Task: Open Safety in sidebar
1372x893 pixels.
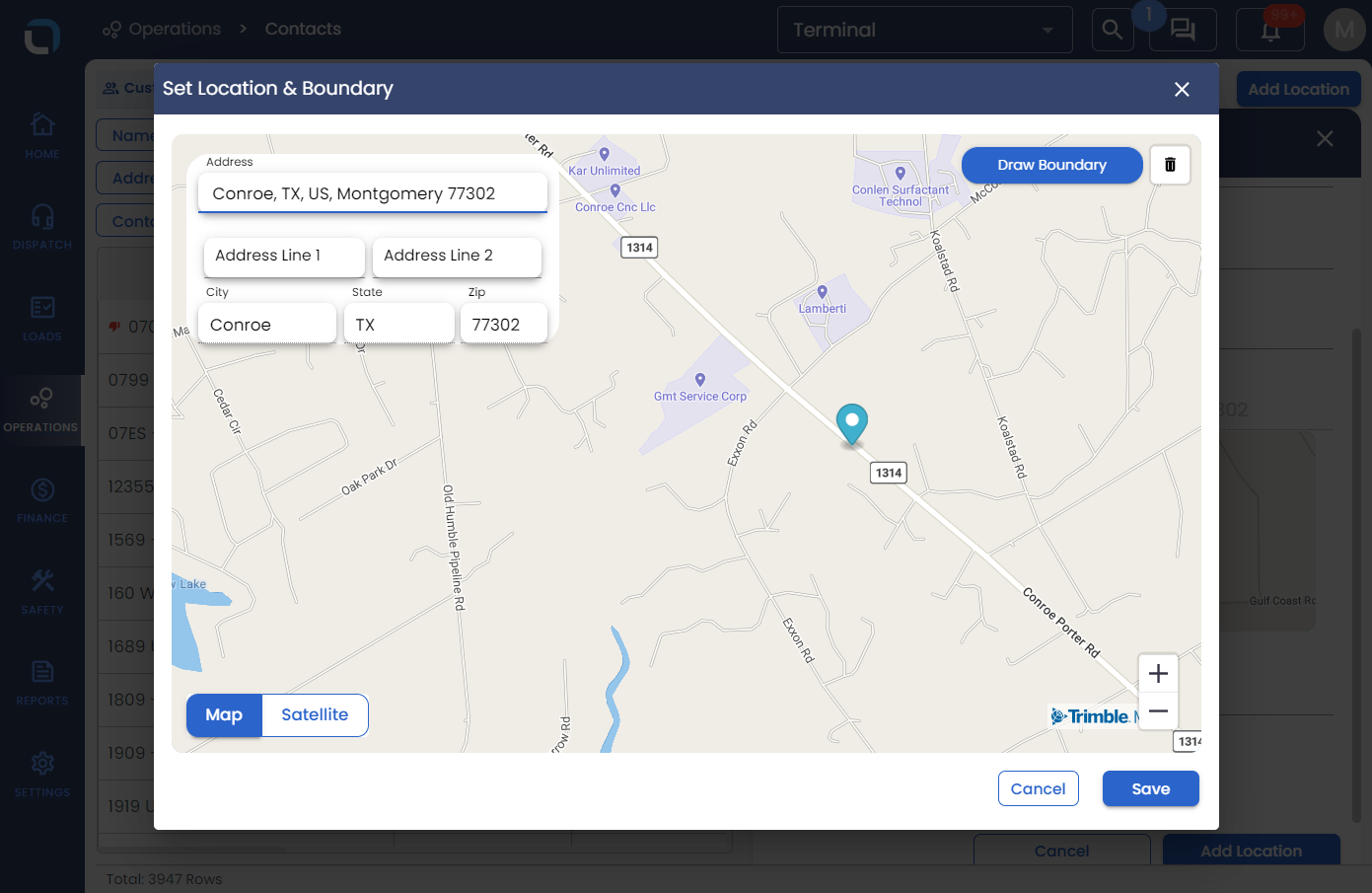Action: click(42, 592)
